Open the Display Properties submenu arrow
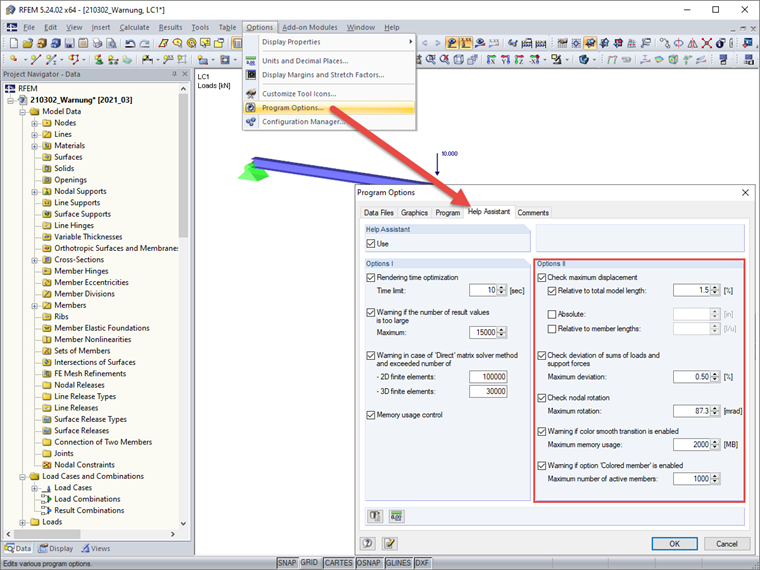This screenshot has width=760, height=570. [410, 42]
